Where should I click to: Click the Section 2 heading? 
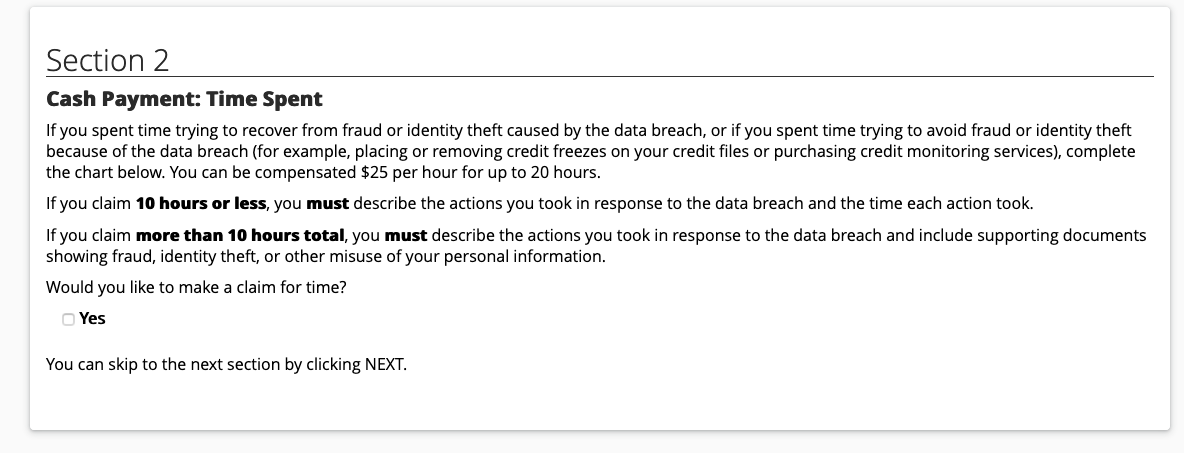[x=107, y=60]
